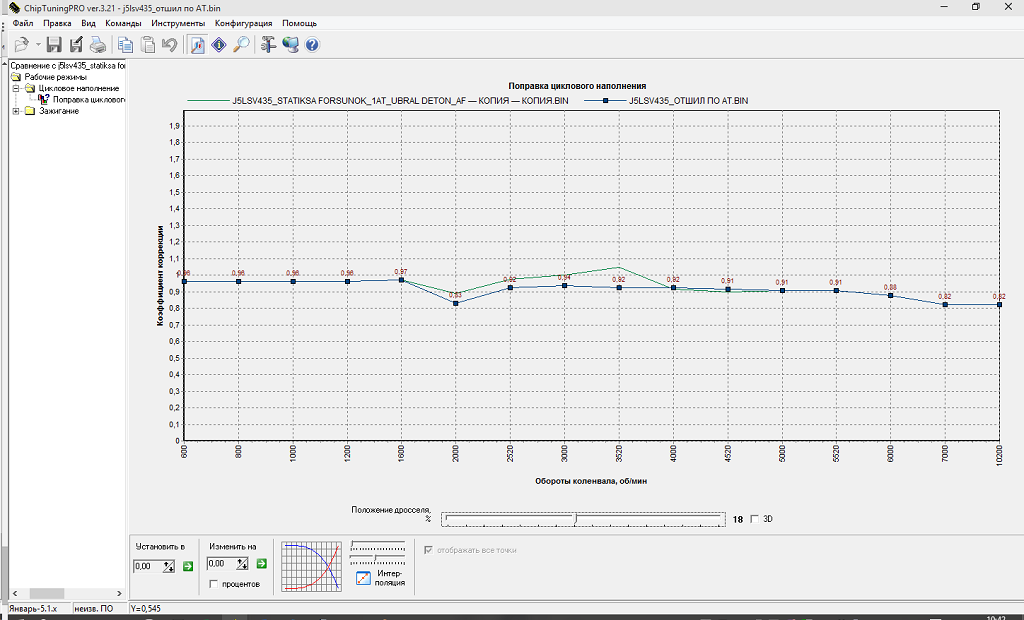
Task: Check the 'процентов' checkbox
Action: point(213,583)
